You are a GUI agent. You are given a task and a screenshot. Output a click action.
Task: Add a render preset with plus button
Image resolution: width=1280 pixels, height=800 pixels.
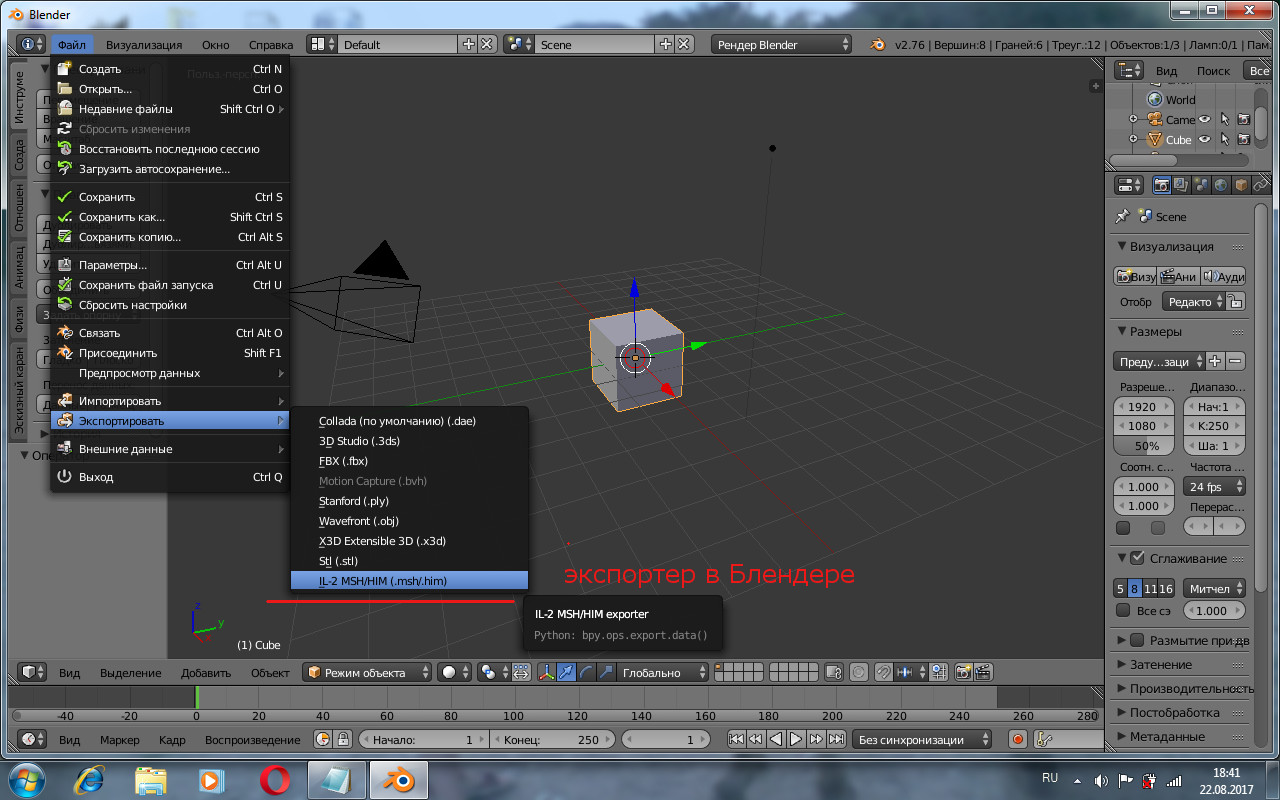coord(1216,361)
